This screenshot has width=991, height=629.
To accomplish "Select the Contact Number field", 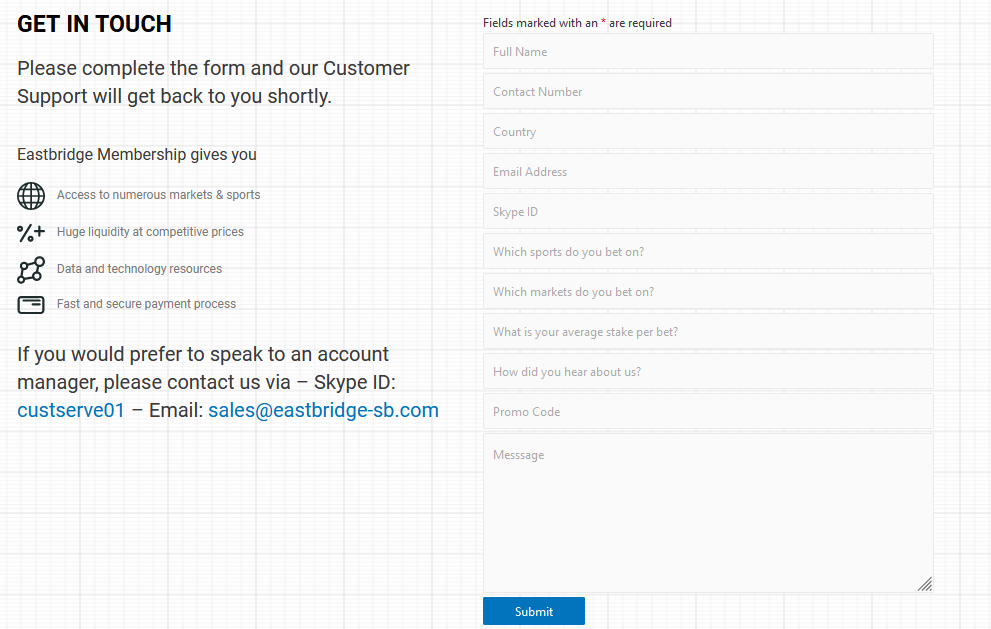I will [708, 92].
